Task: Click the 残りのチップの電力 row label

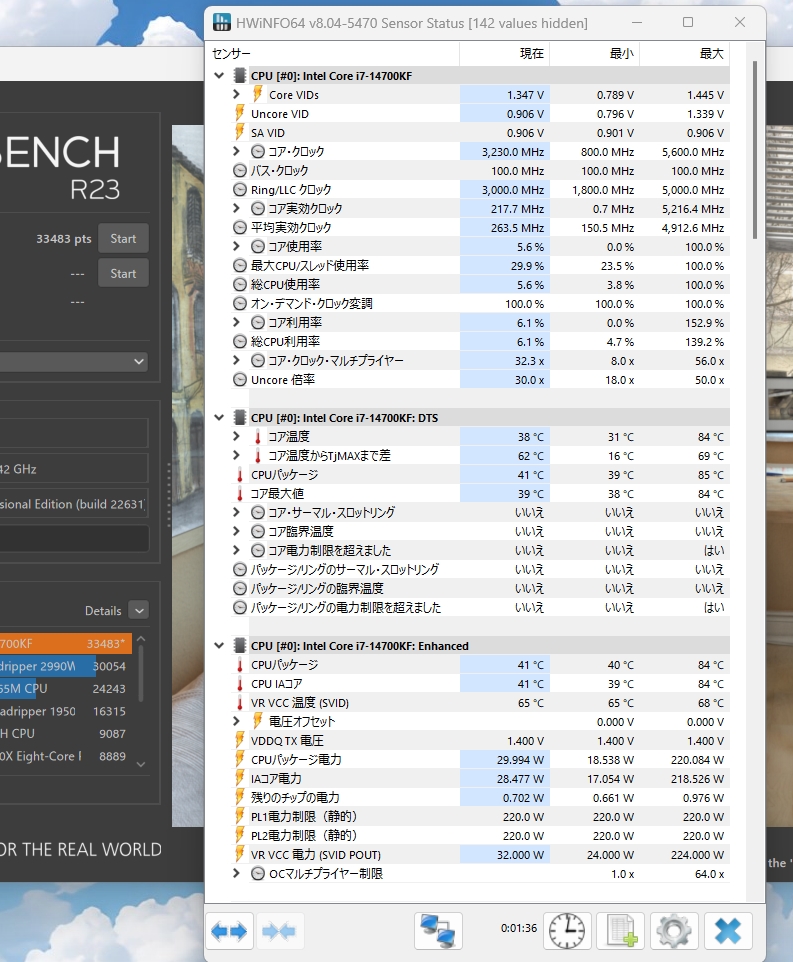Action: click(295, 798)
